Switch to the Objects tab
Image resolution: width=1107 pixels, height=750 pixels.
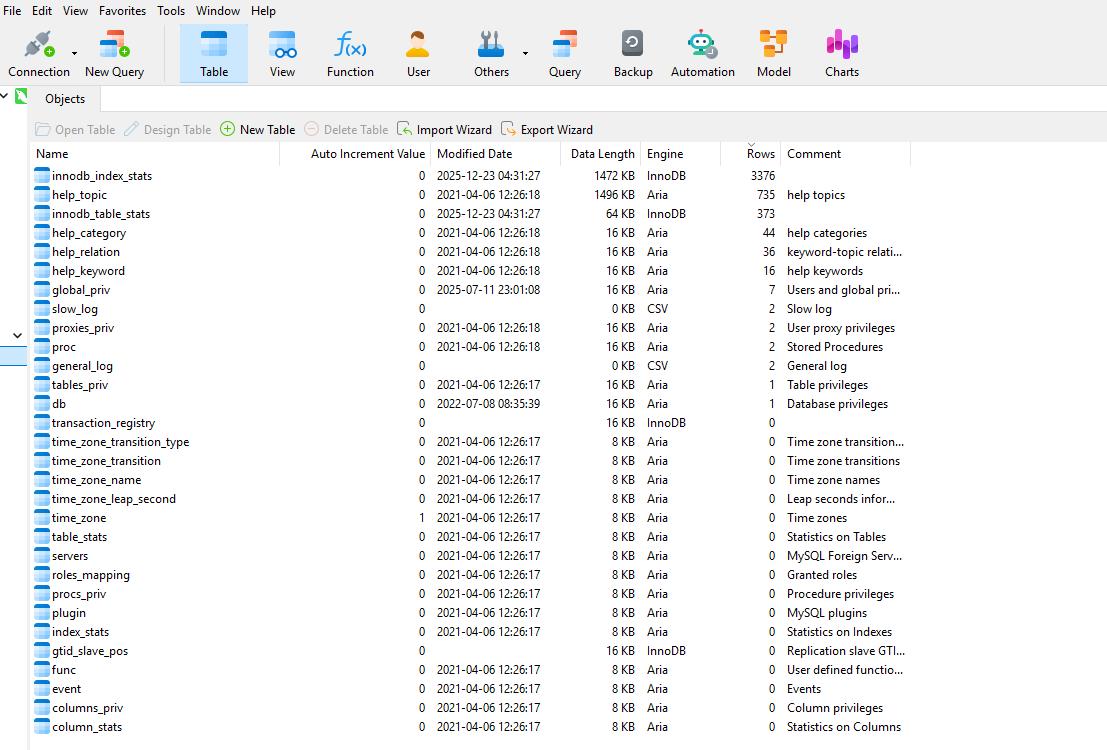pos(65,99)
